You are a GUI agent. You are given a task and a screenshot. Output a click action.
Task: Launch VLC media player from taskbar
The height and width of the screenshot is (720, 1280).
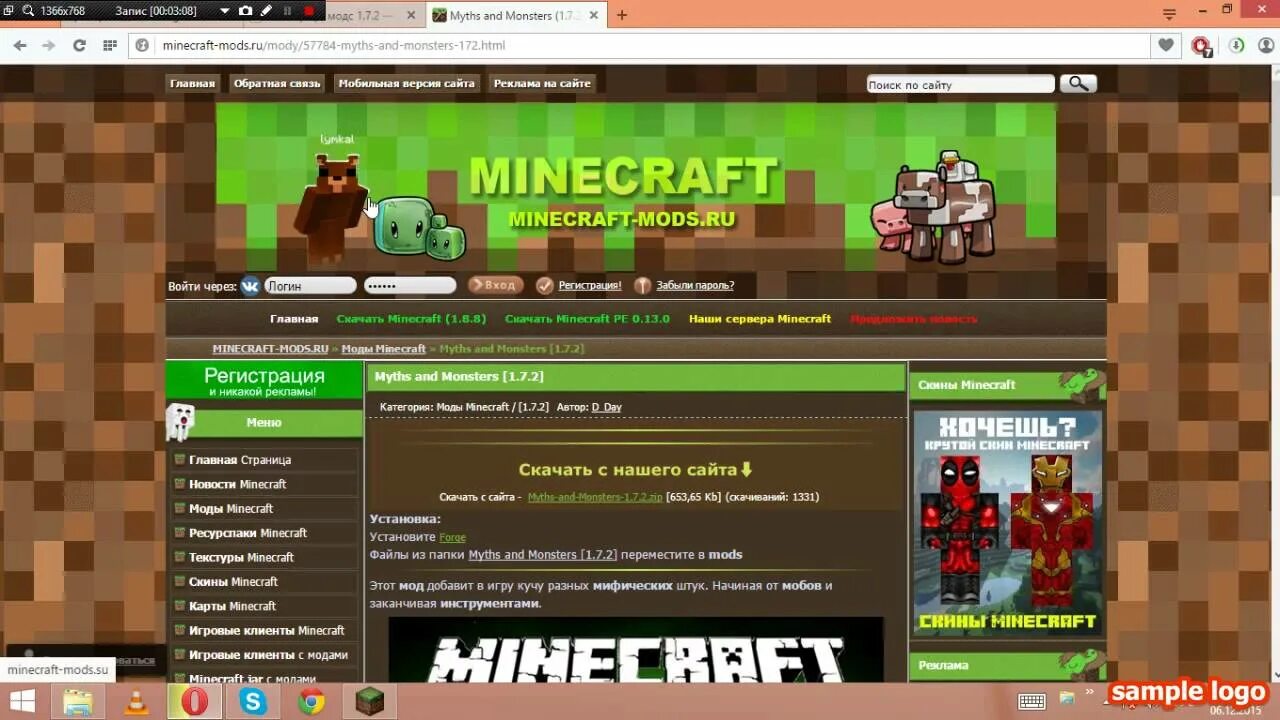click(135, 702)
